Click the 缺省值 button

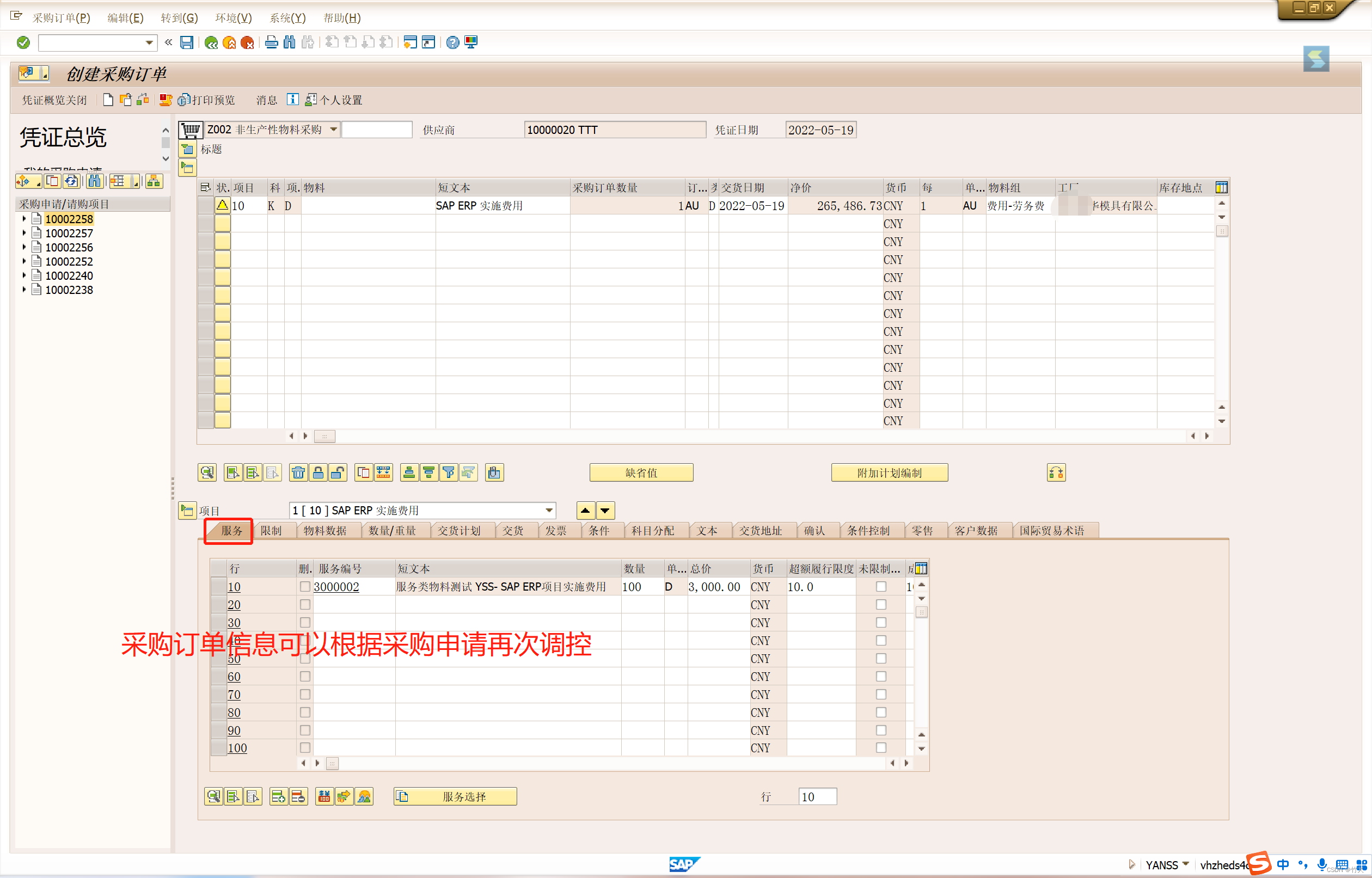(x=641, y=472)
